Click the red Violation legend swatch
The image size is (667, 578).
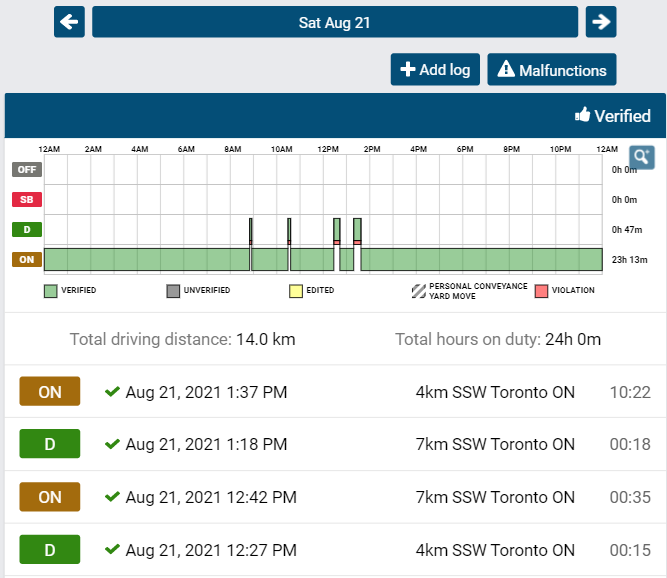click(541, 291)
